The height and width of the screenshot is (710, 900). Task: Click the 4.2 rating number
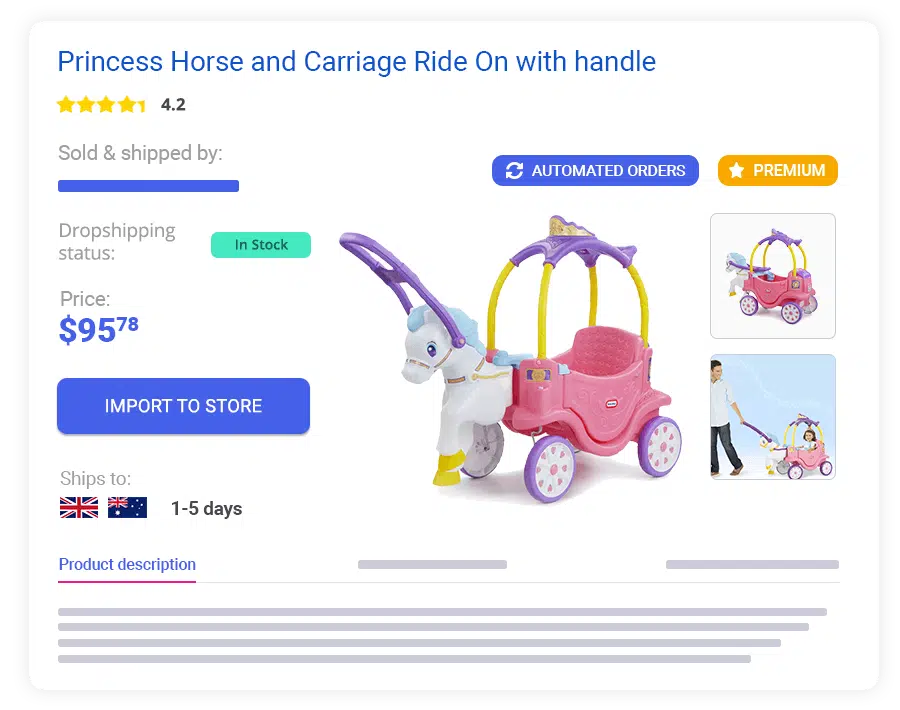(173, 104)
